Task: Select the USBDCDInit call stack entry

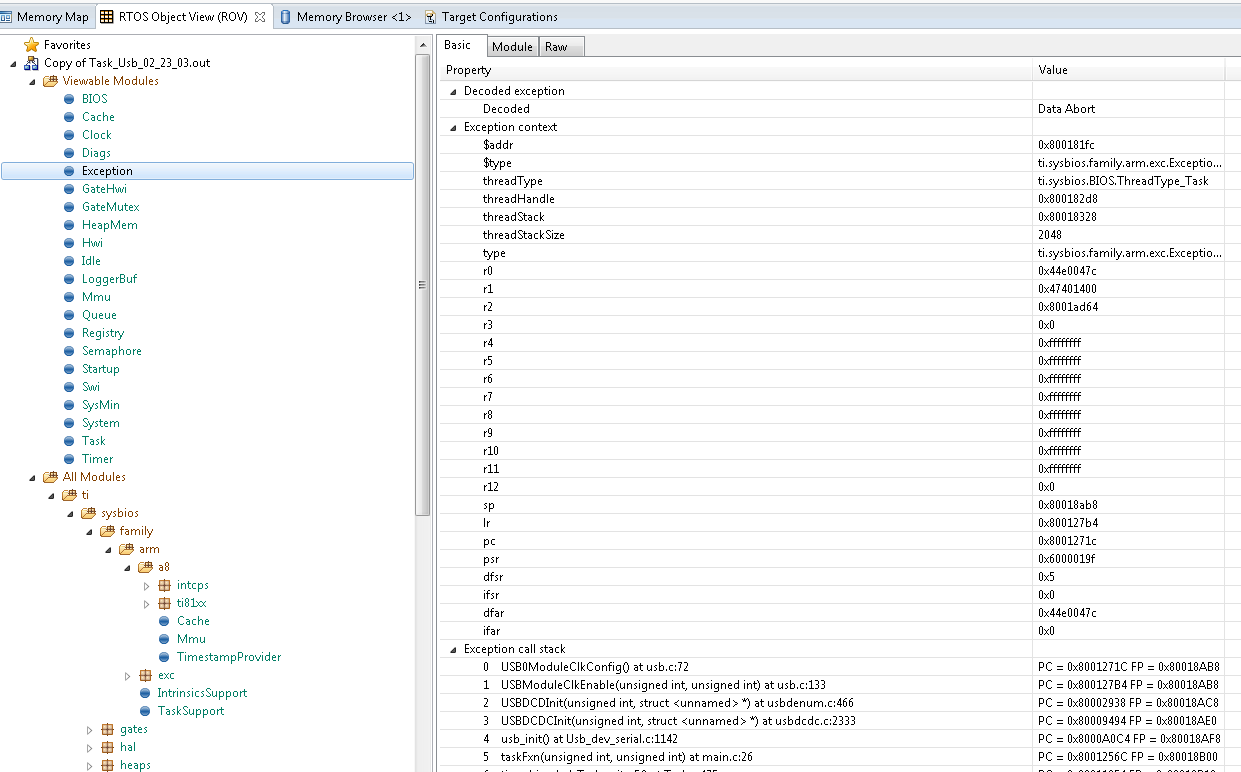Action: (833, 703)
